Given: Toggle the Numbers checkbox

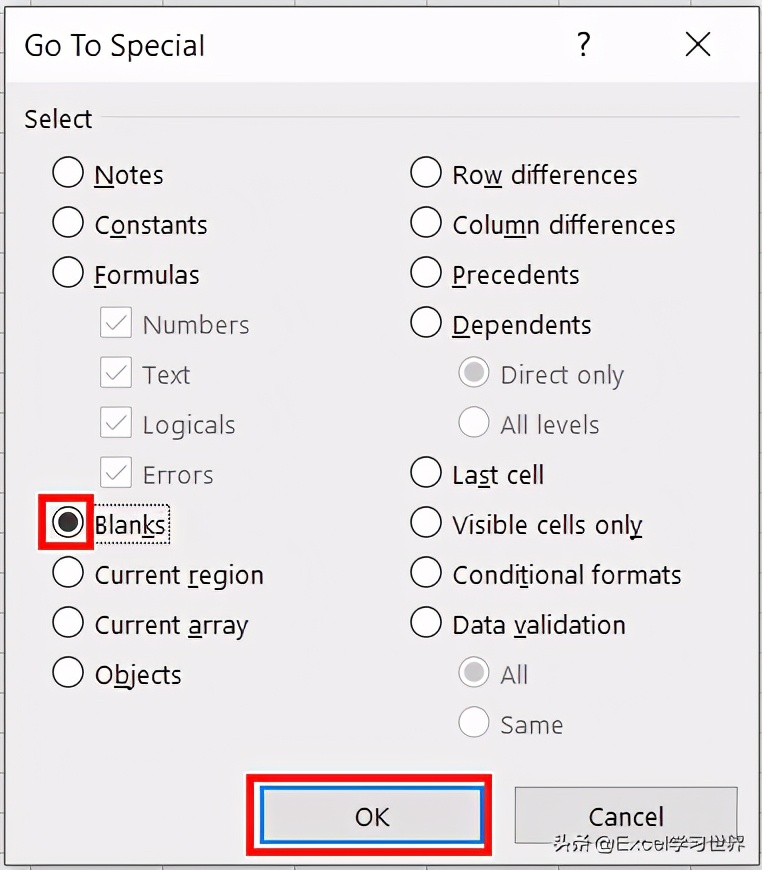Looking at the screenshot, I should pos(116,323).
